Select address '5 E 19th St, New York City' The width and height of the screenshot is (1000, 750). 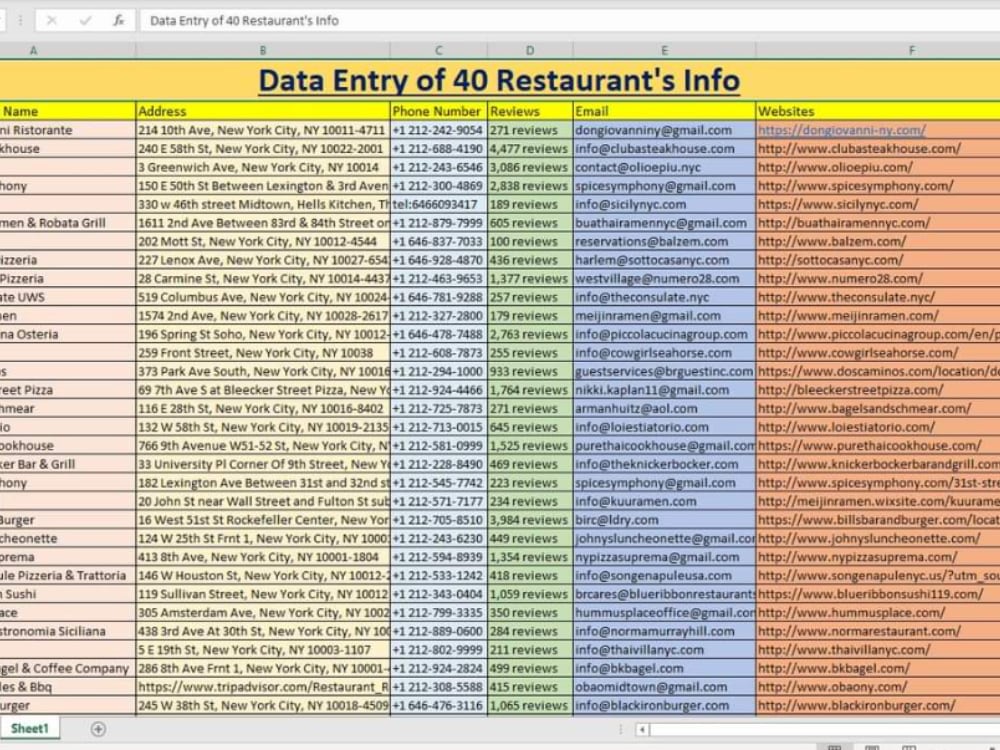point(263,650)
